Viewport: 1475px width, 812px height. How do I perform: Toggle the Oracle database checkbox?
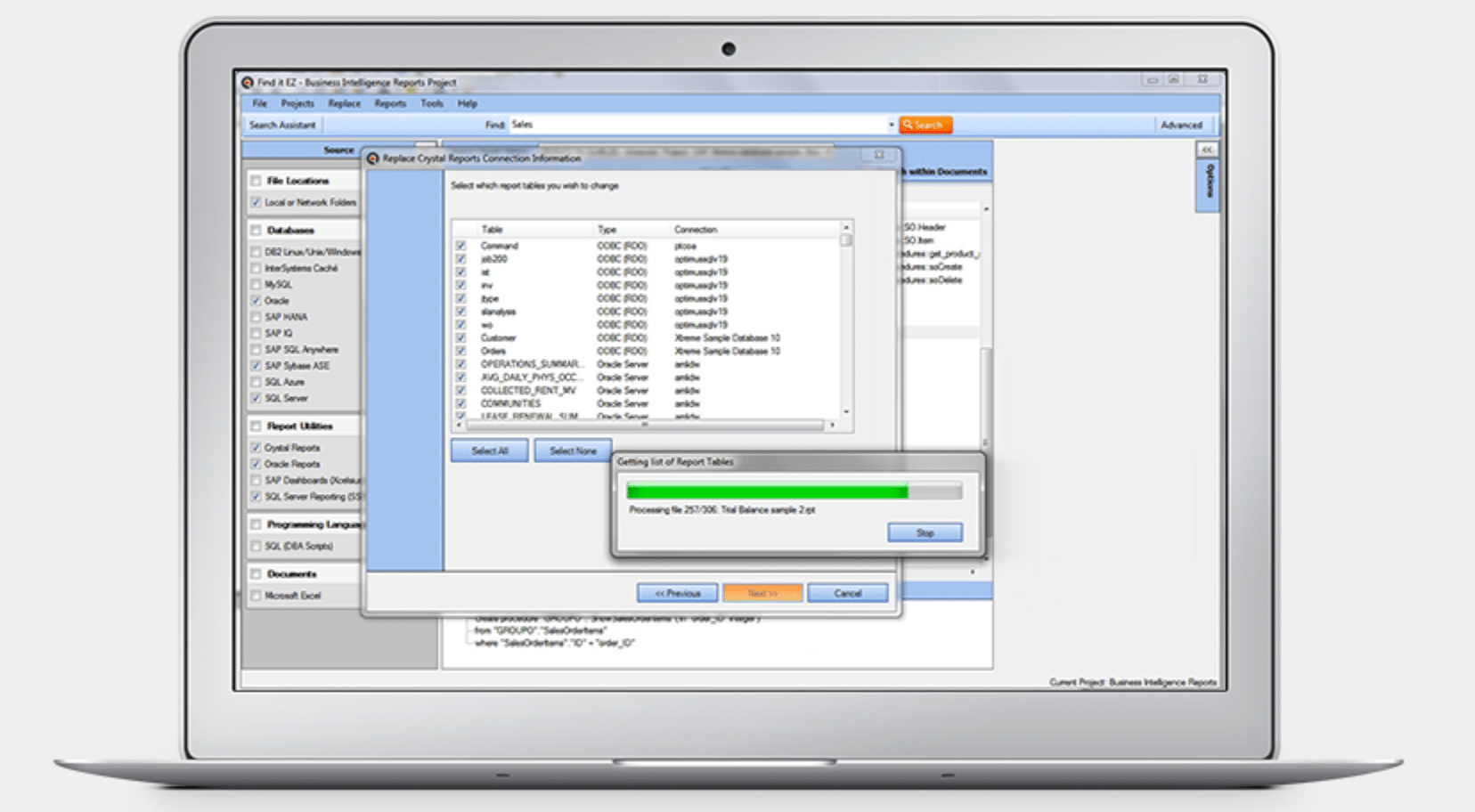coord(257,301)
